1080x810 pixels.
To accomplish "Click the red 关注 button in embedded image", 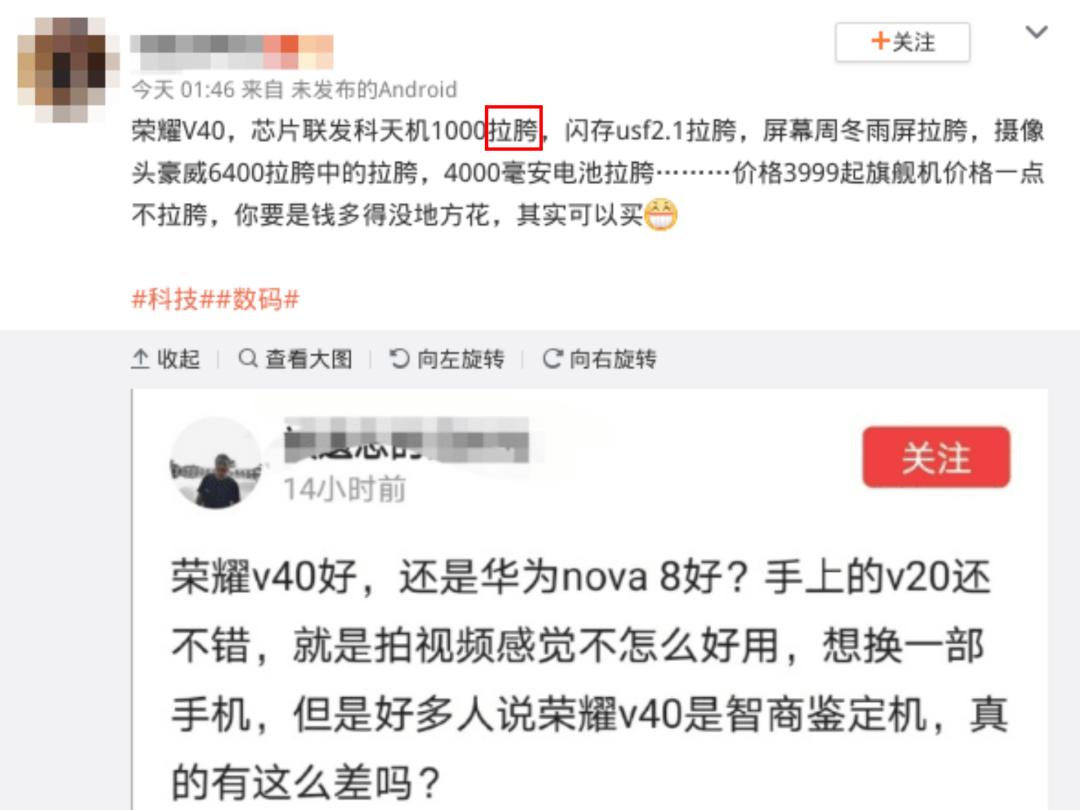I will 936,457.
